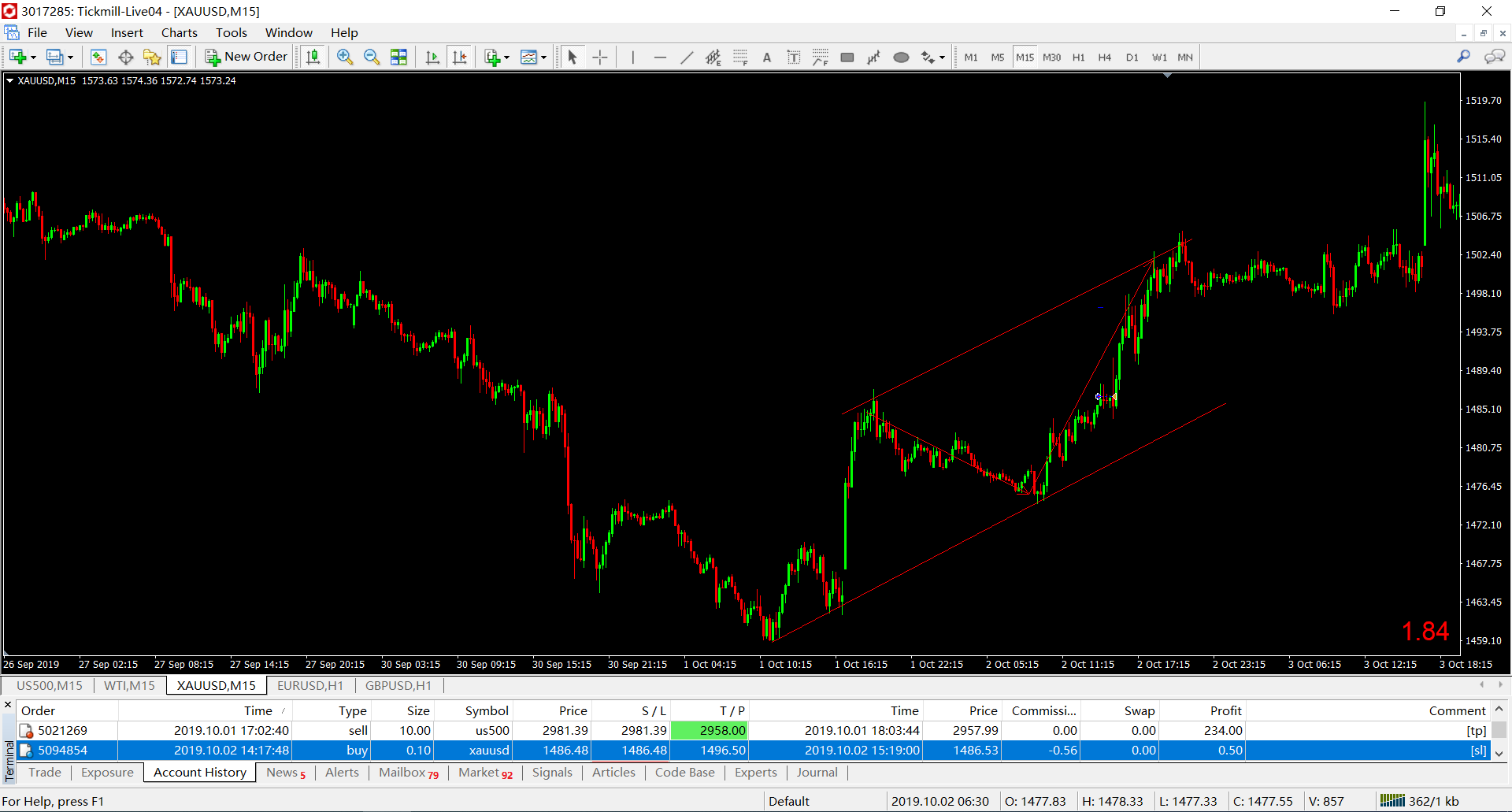Open the File menu
The image size is (1512, 812).
coord(37,32)
